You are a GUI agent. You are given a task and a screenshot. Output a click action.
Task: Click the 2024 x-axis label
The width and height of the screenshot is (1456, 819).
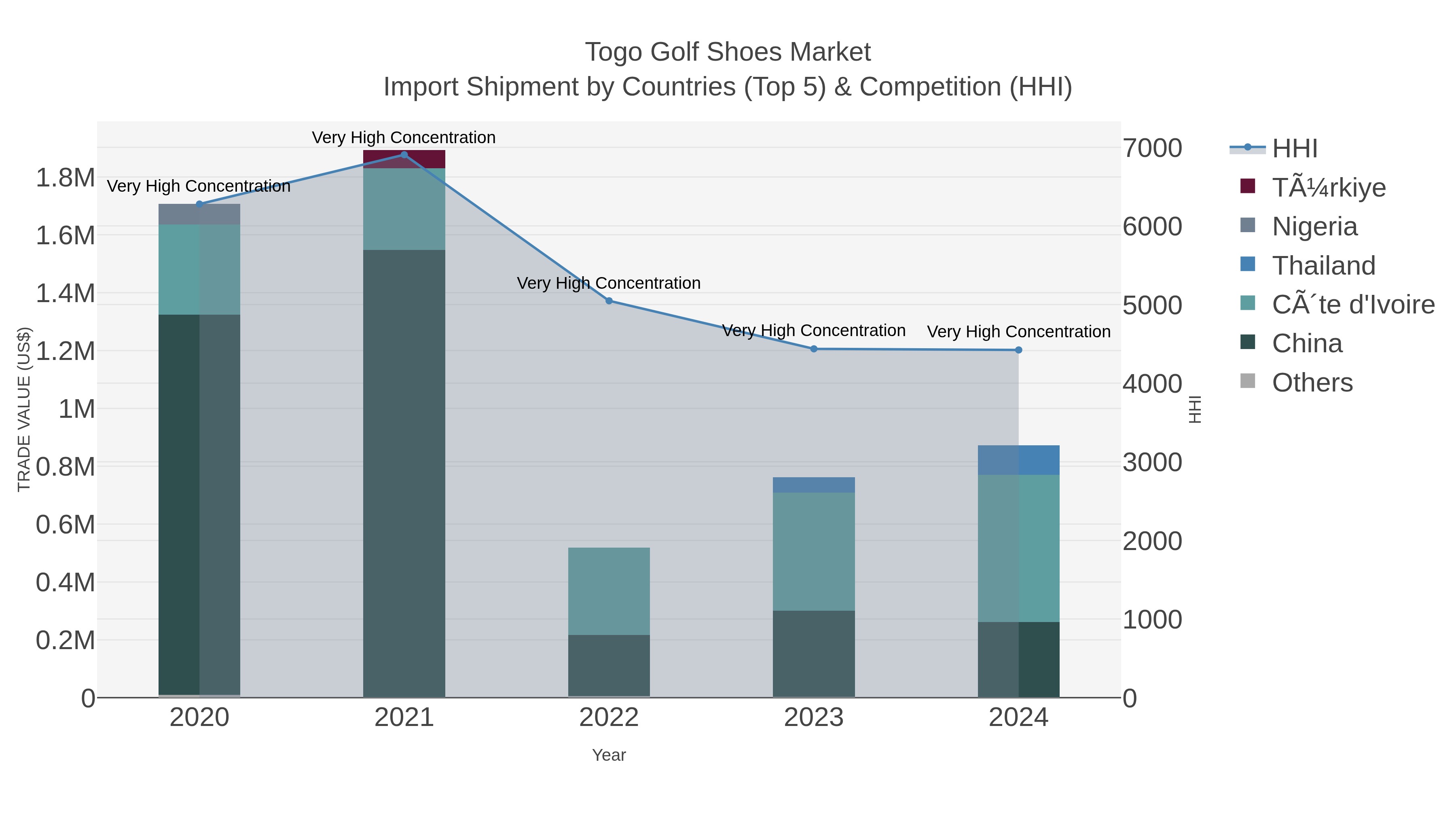[1018, 718]
